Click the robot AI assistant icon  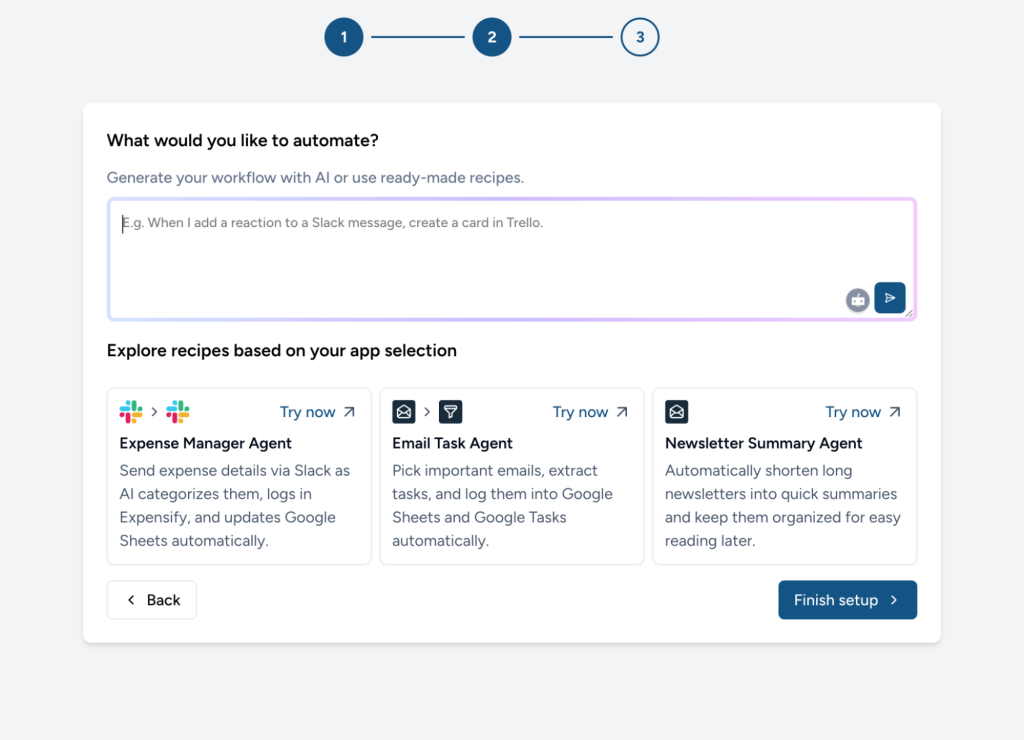click(857, 299)
